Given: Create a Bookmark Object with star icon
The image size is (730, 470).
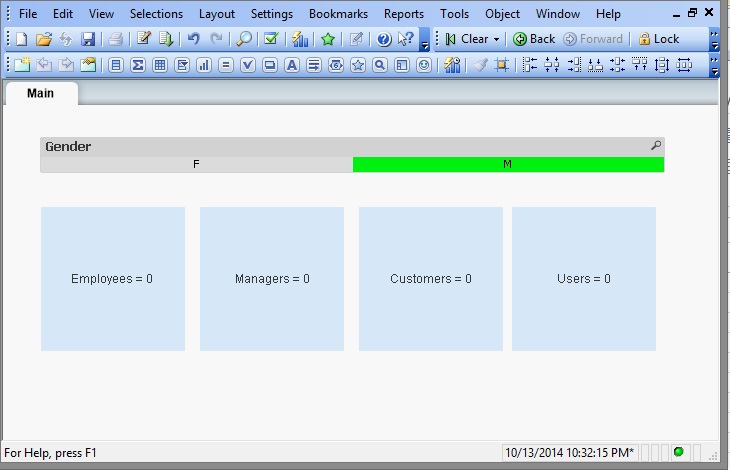Looking at the screenshot, I should tap(358, 65).
